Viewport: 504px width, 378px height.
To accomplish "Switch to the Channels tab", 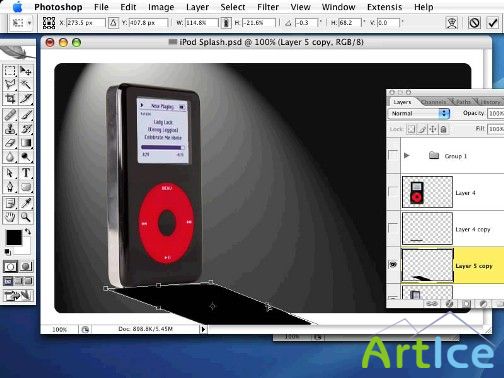I will [x=433, y=102].
